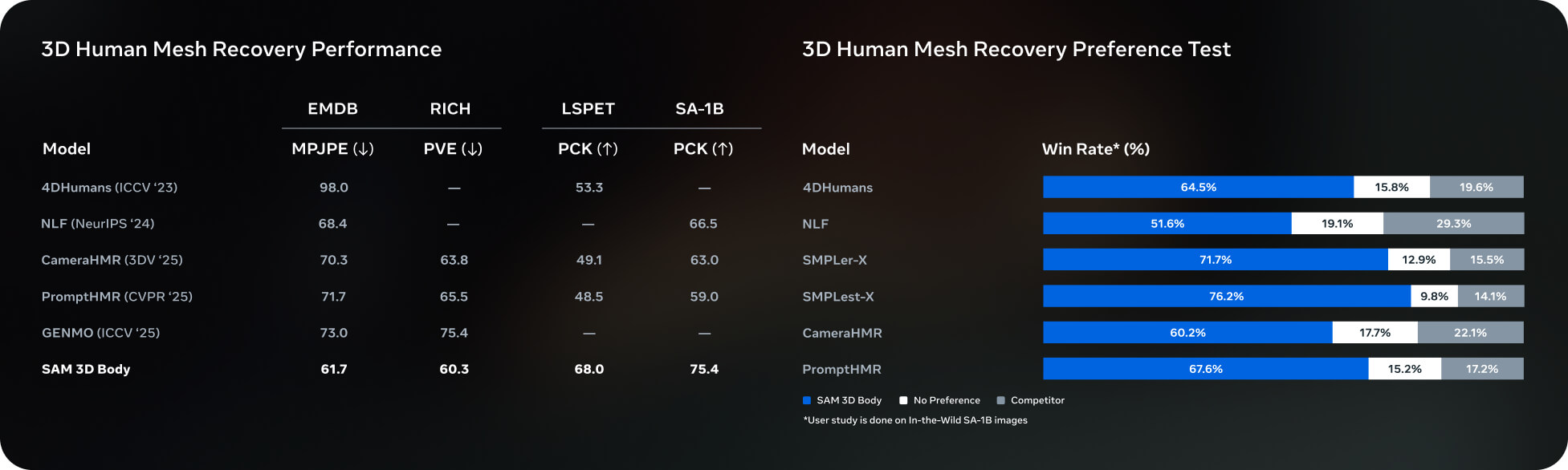The image size is (1568, 470).
Task: Click the blue SAM 3D Body legend square
Action: [x=807, y=400]
